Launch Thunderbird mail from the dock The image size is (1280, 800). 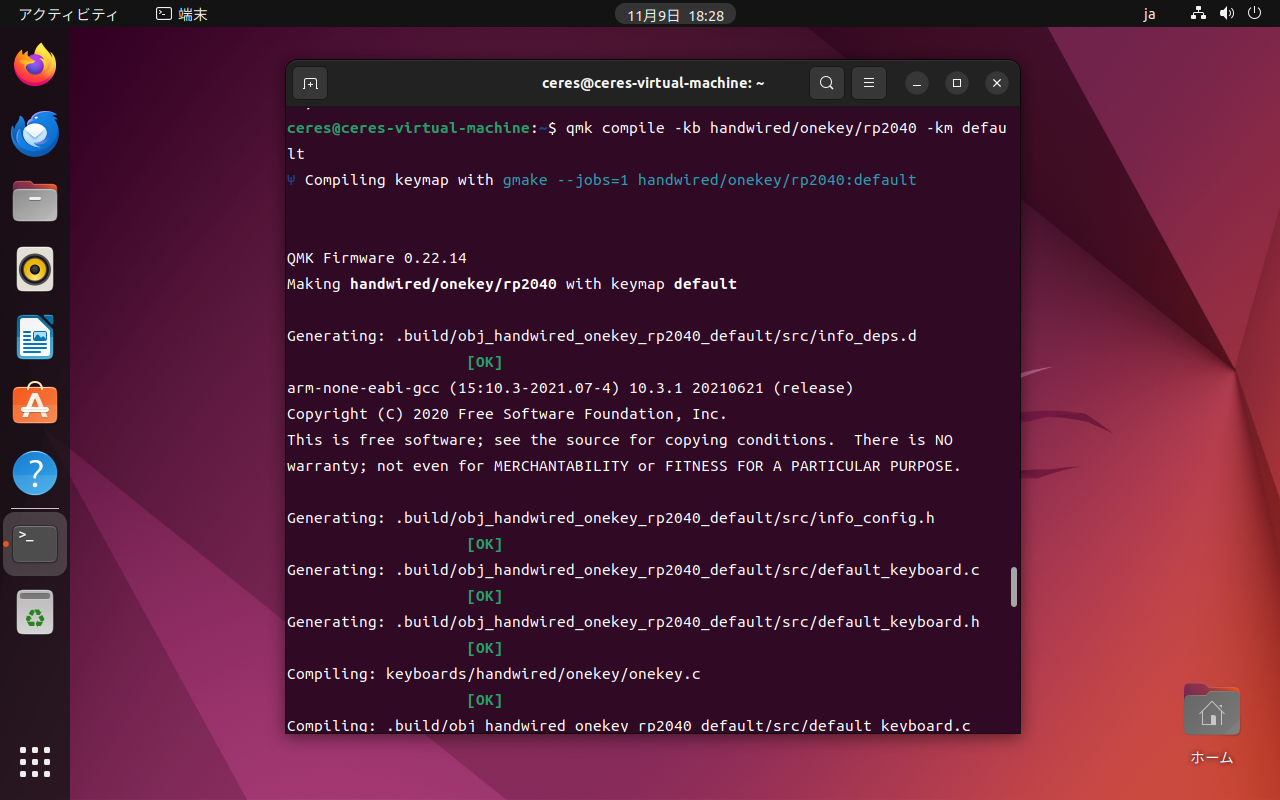click(x=35, y=134)
